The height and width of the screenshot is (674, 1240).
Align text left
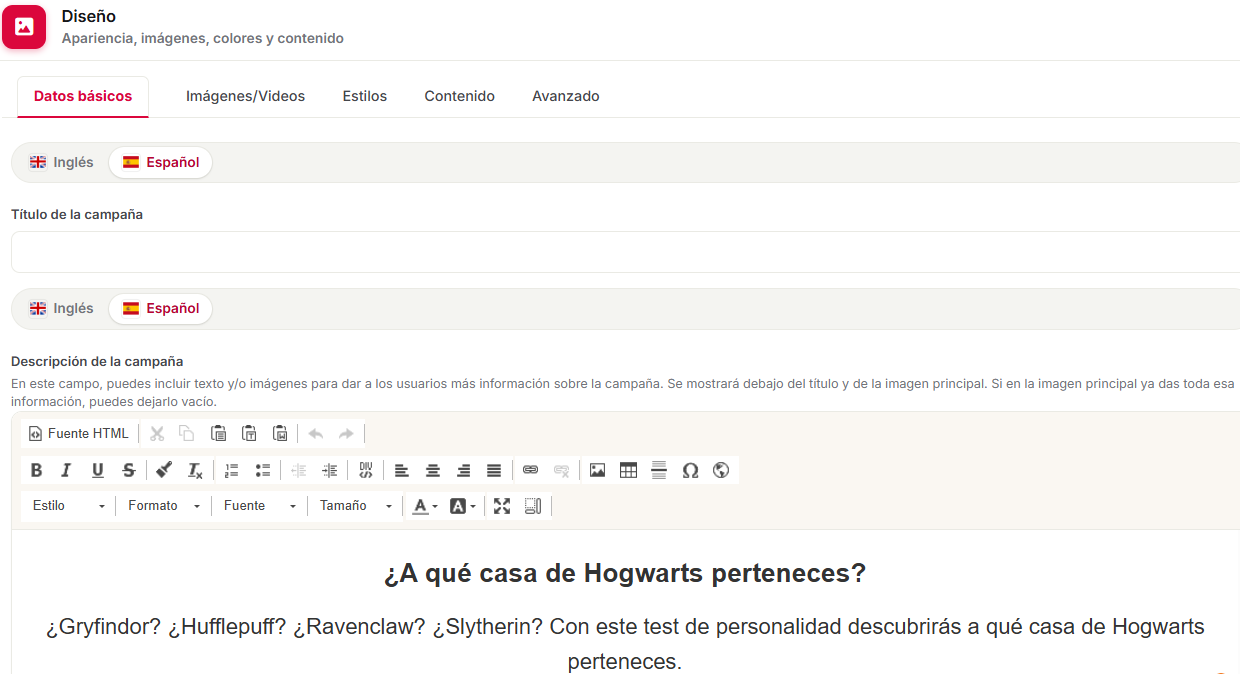(401, 470)
